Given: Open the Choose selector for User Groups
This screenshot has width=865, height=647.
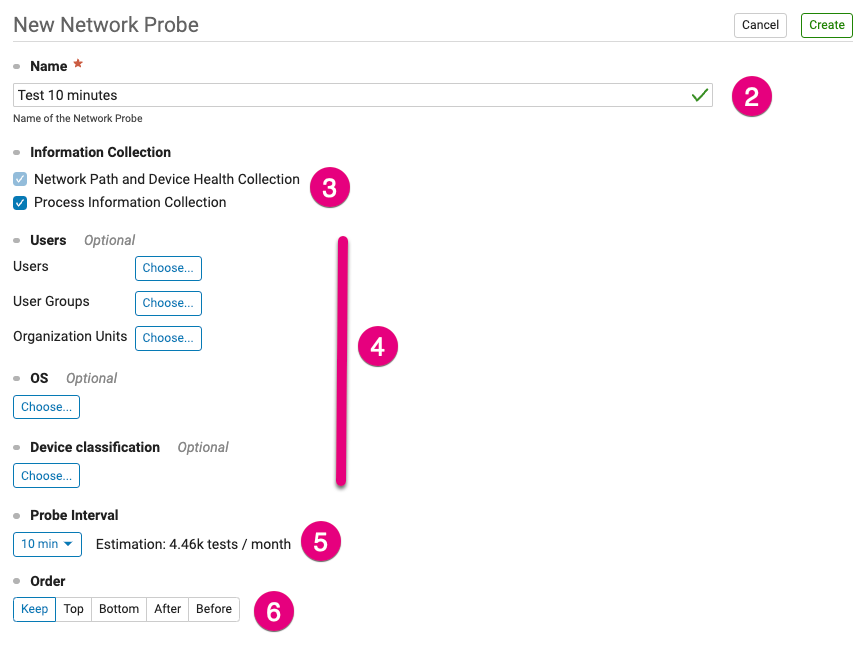Looking at the screenshot, I should click(168, 303).
